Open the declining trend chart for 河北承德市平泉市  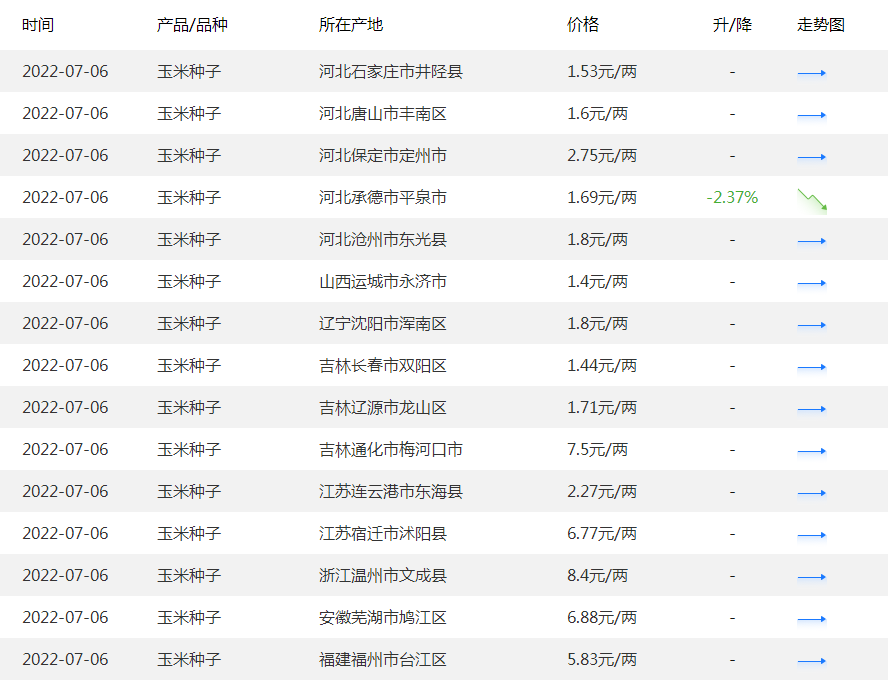point(811,199)
